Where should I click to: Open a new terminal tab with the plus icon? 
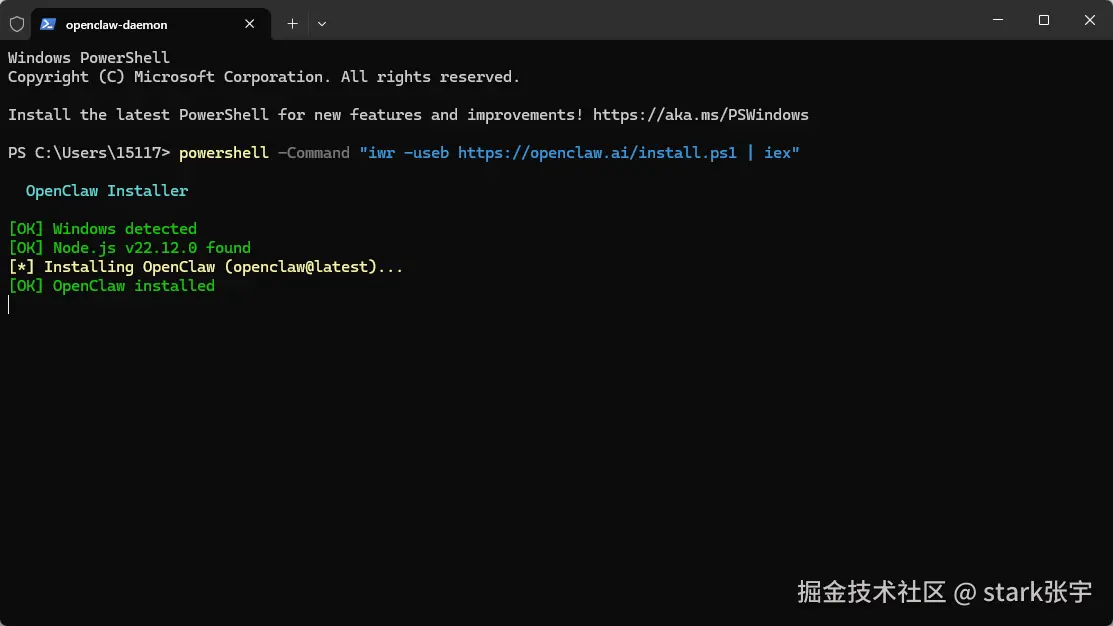[292, 23]
